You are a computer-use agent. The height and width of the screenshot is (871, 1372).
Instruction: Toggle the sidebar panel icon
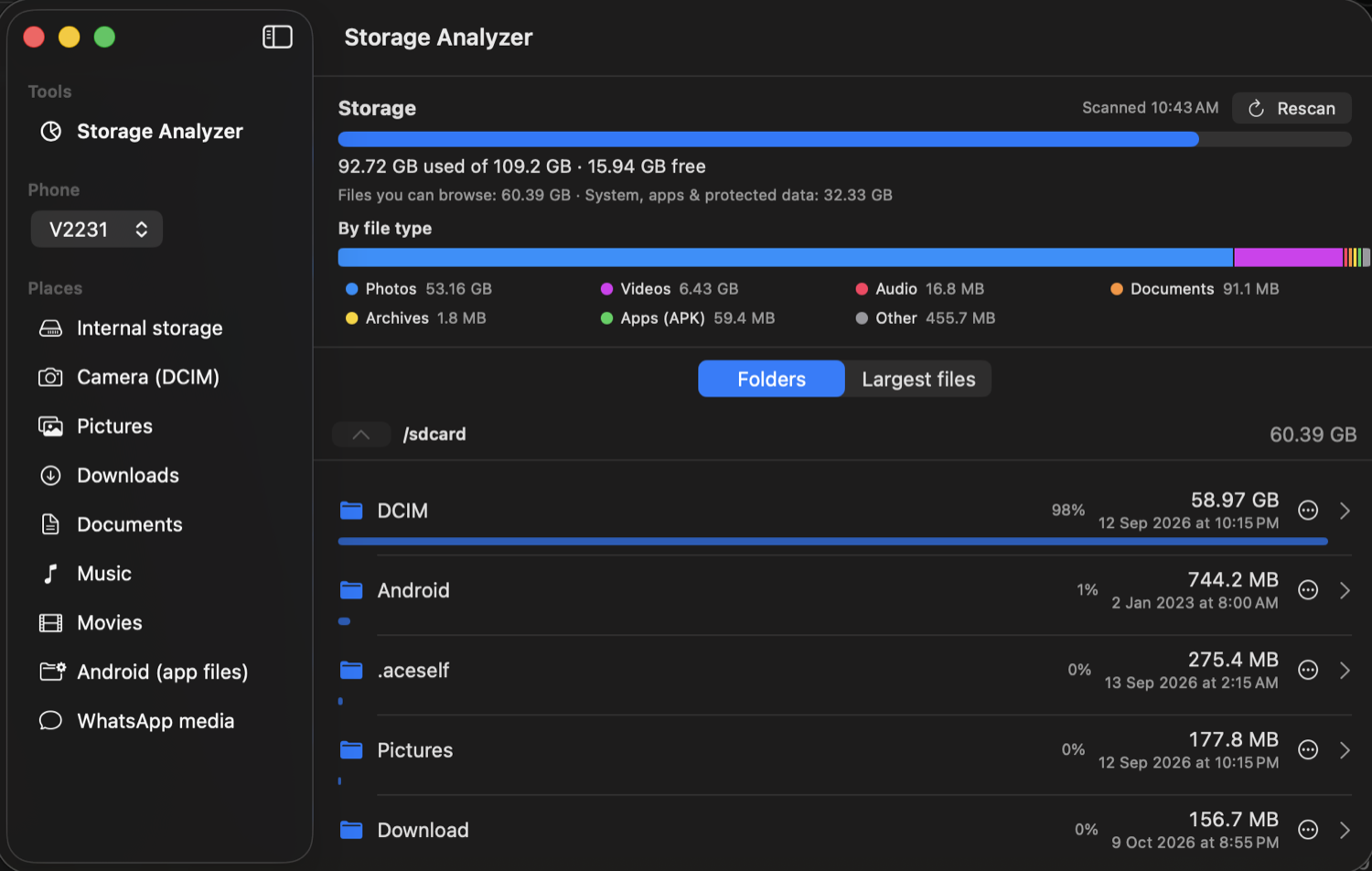(x=277, y=37)
